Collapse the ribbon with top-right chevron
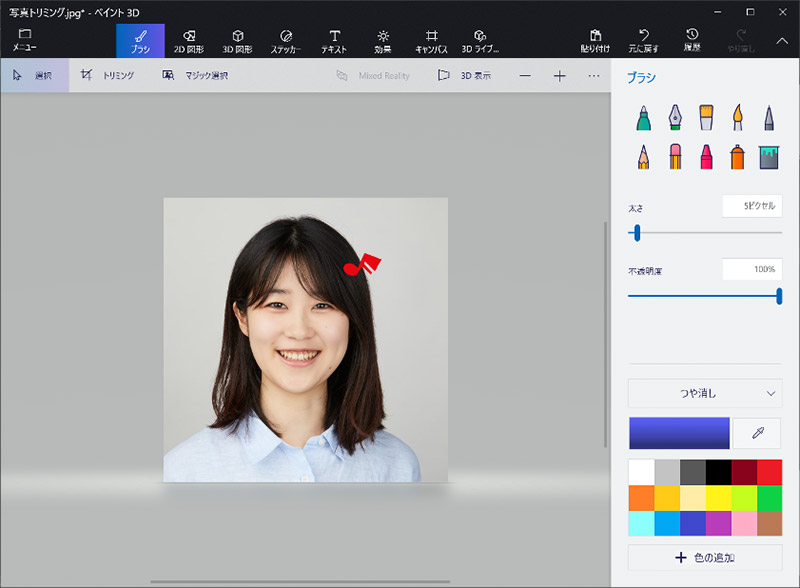The width and height of the screenshot is (800, 588). [782, 41]
